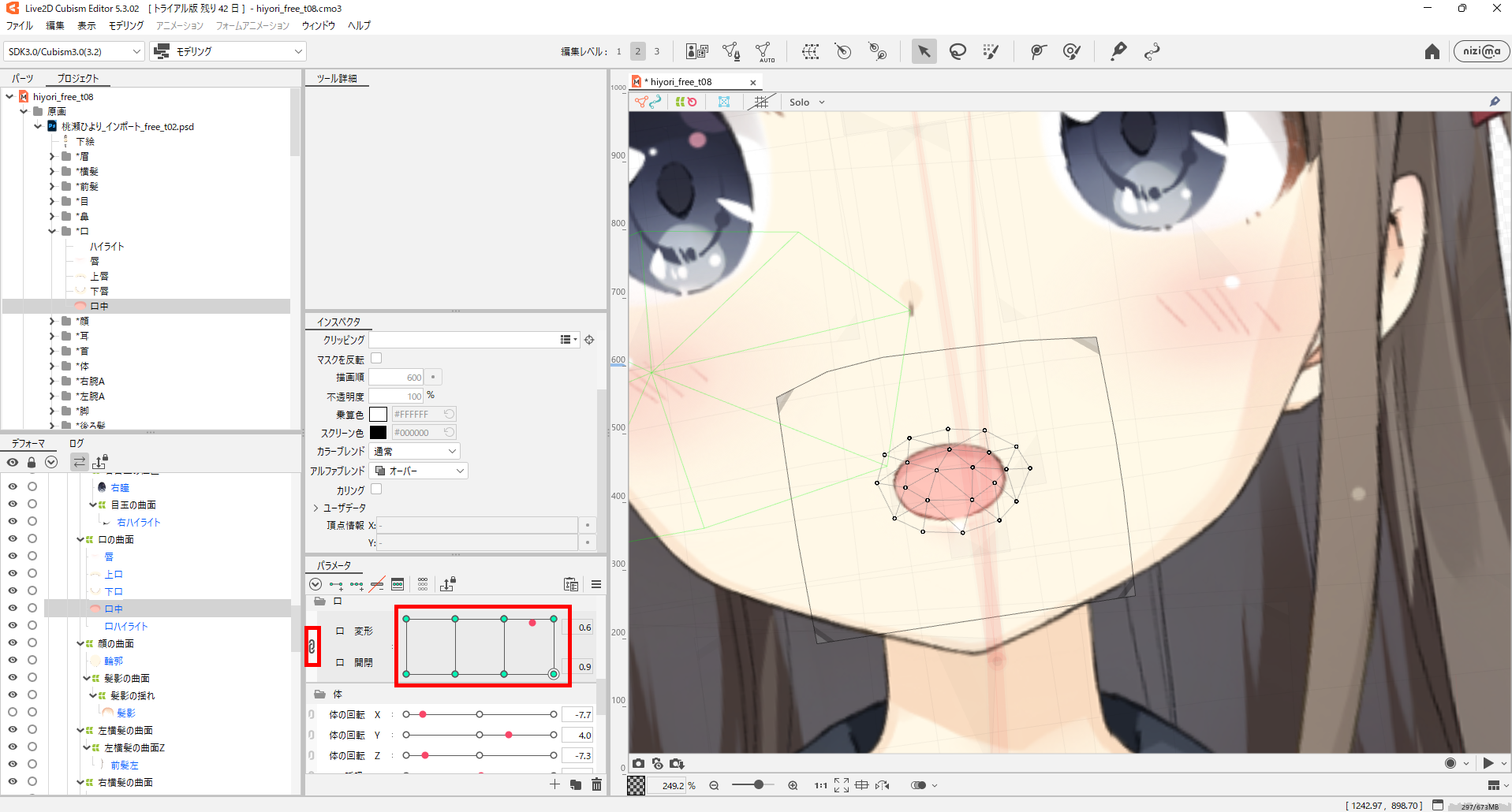Toggle visibility eye for 髪影 row
This screenshot has height=812, width=1512.
13,713
